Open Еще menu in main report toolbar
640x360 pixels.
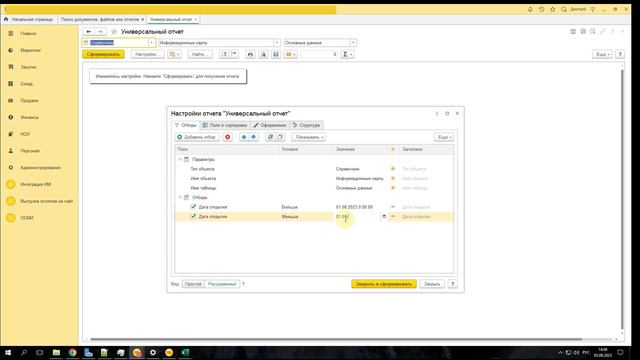(602, 54)
